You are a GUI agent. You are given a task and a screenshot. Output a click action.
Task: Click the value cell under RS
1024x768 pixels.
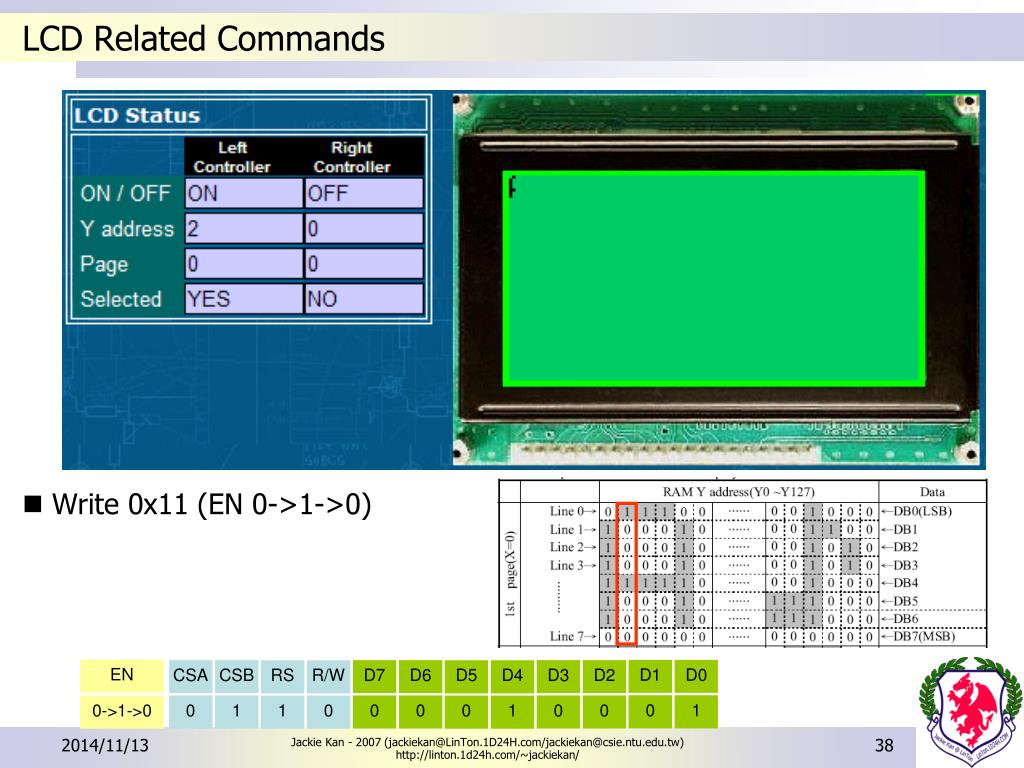click(x=282, y=711)
